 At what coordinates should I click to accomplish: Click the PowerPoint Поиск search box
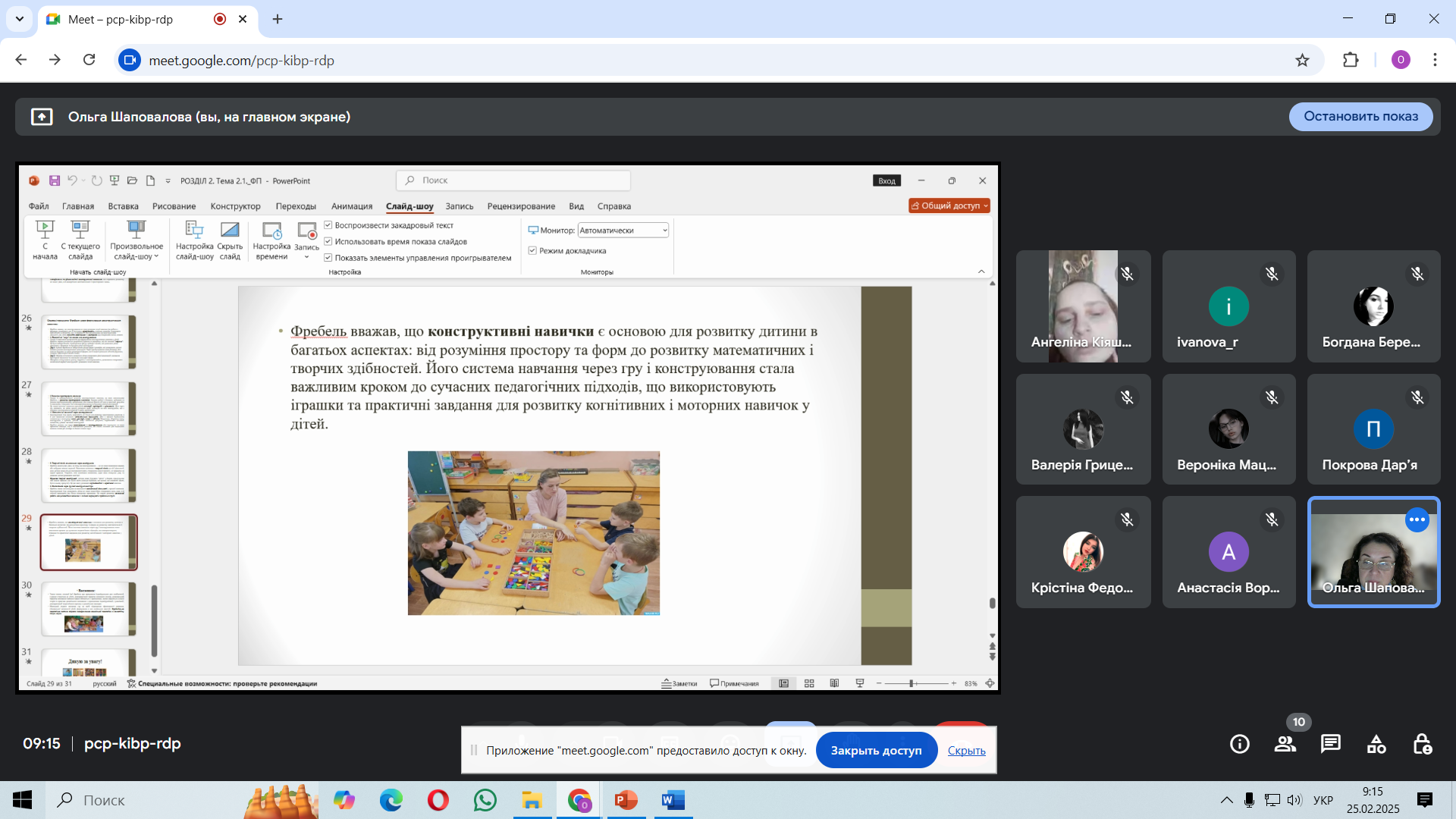[x=513, y=180]
